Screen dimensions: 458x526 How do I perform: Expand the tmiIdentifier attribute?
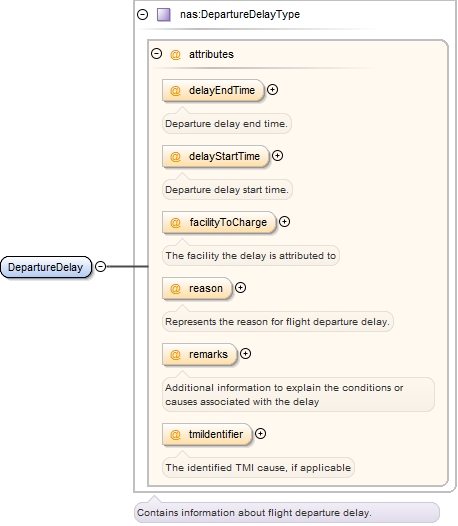tap(260, 433)
